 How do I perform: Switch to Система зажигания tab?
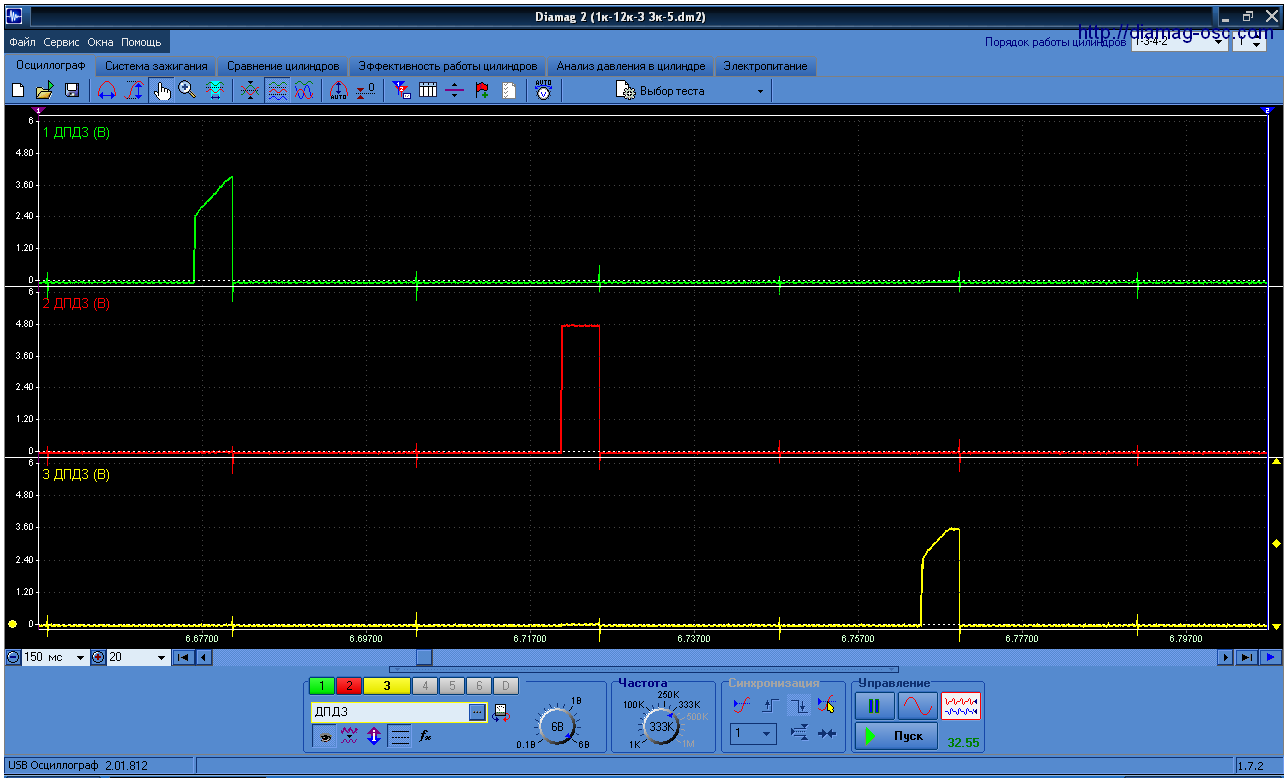coord(156,66)
